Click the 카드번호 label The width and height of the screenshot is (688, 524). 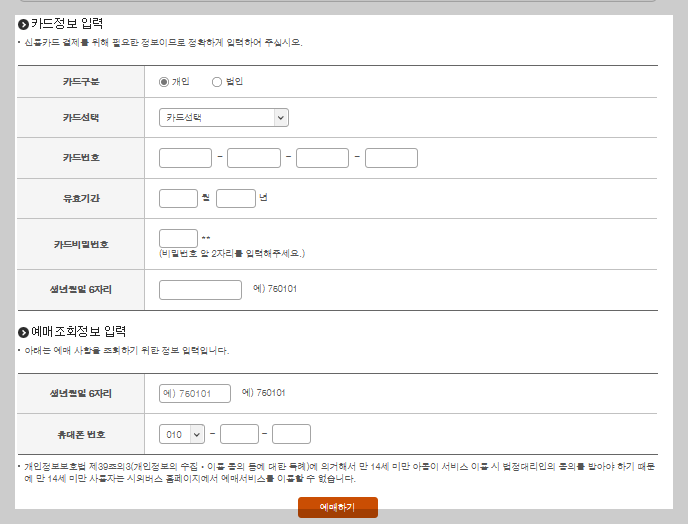81,158
